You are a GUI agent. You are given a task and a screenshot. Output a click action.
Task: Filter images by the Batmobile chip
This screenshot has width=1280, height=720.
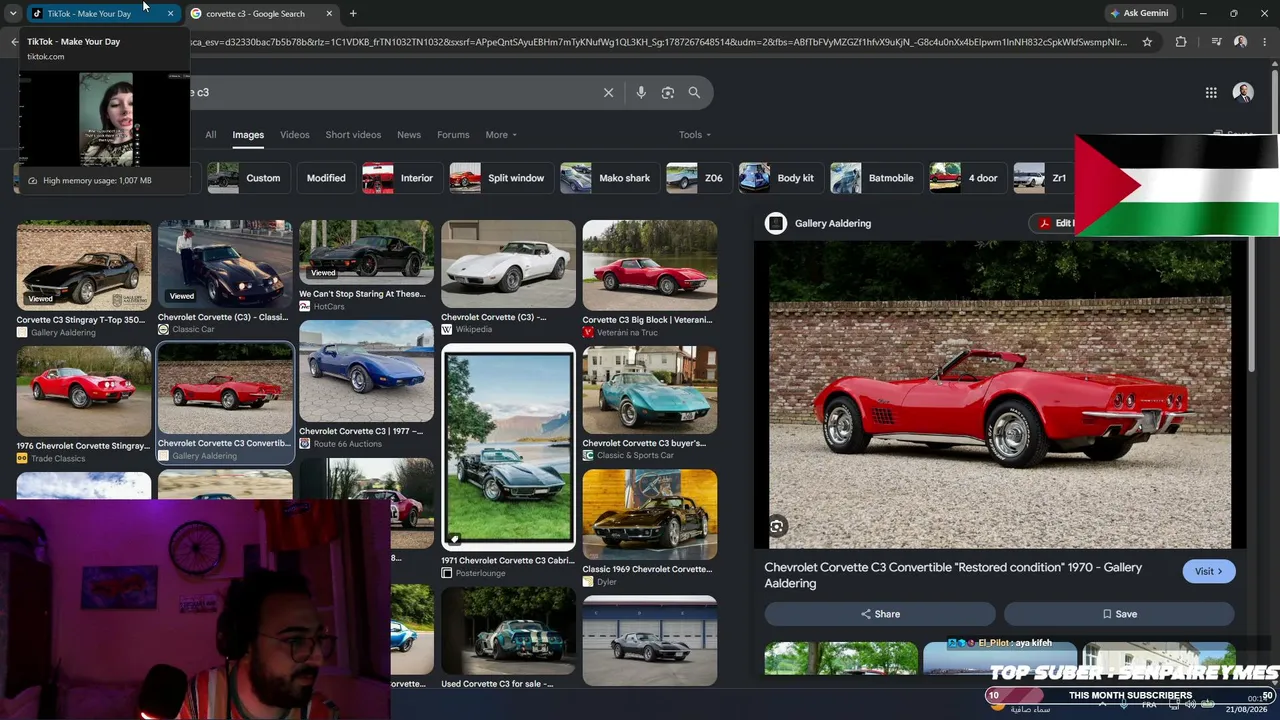[876, 178]
